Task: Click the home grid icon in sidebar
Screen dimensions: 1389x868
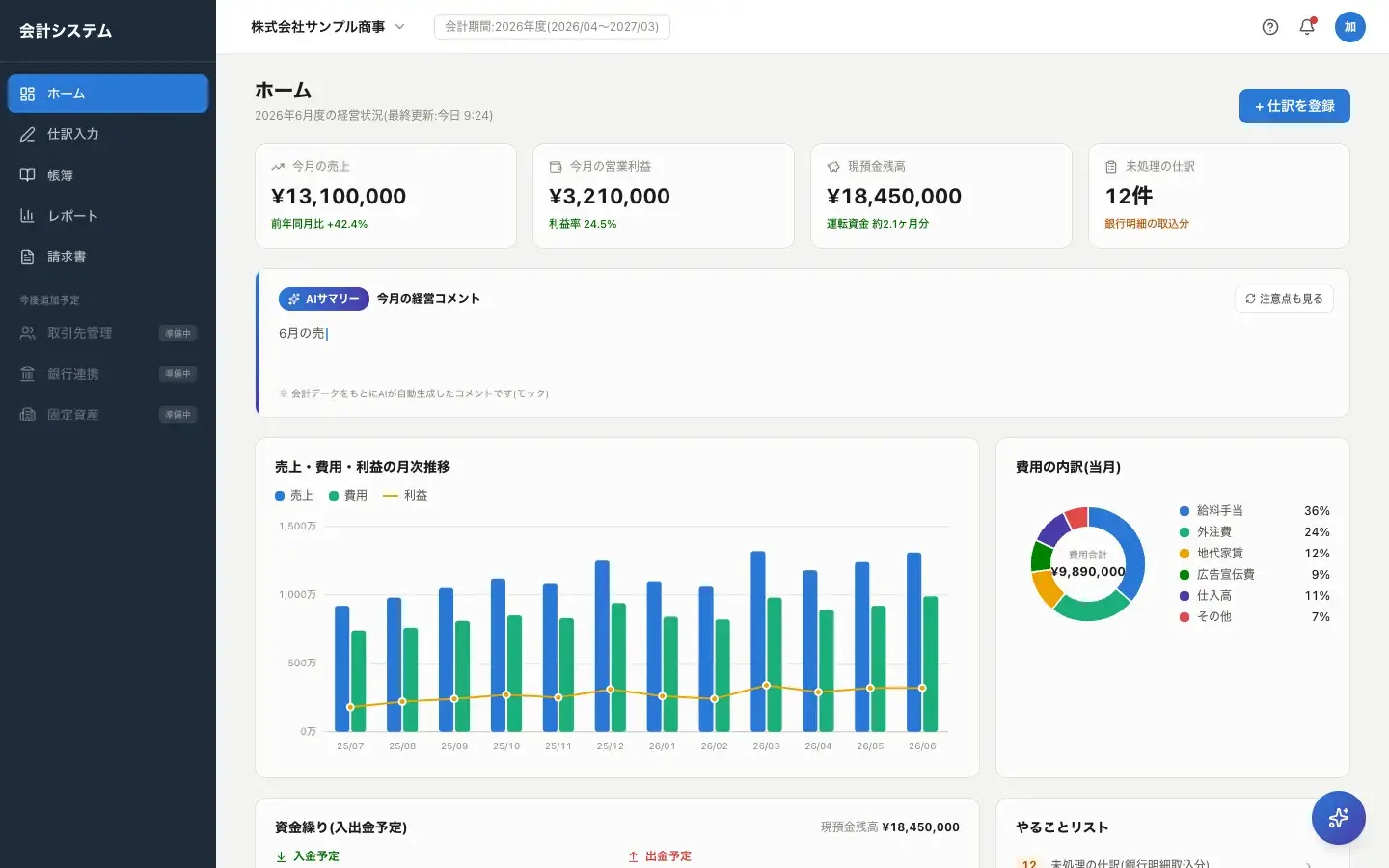Action: point(27,94)
